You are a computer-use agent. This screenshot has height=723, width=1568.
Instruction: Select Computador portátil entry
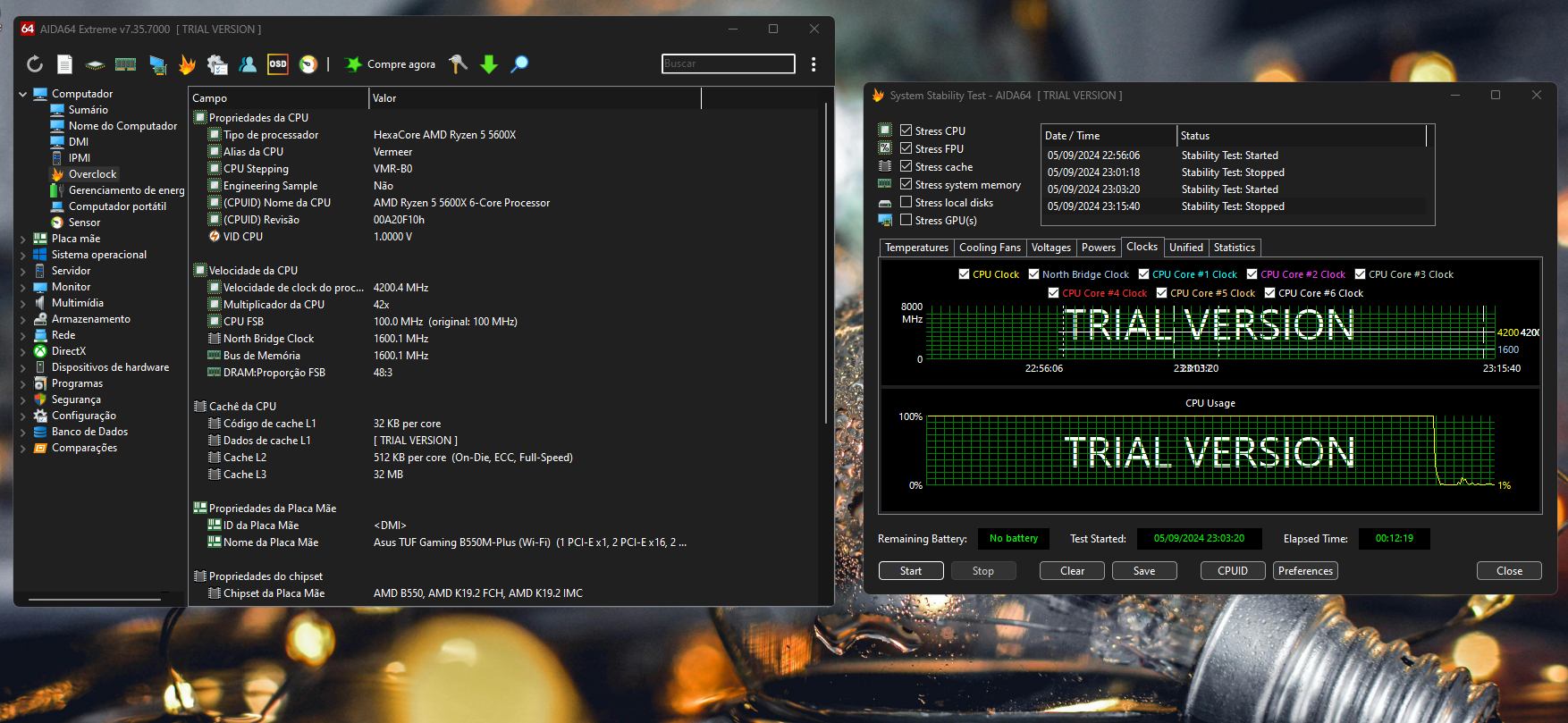117,206
